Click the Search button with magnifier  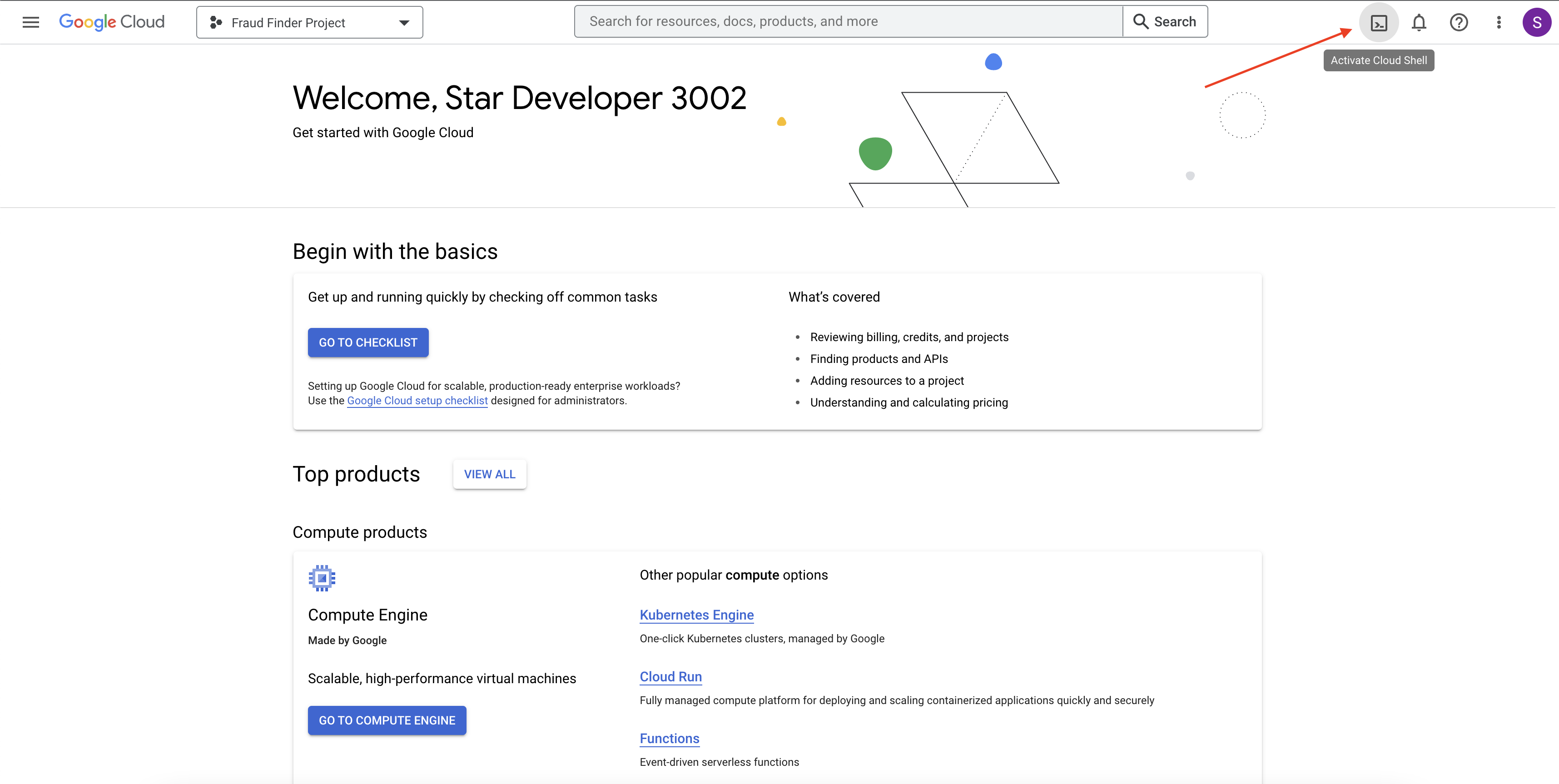pos(1165,22)
